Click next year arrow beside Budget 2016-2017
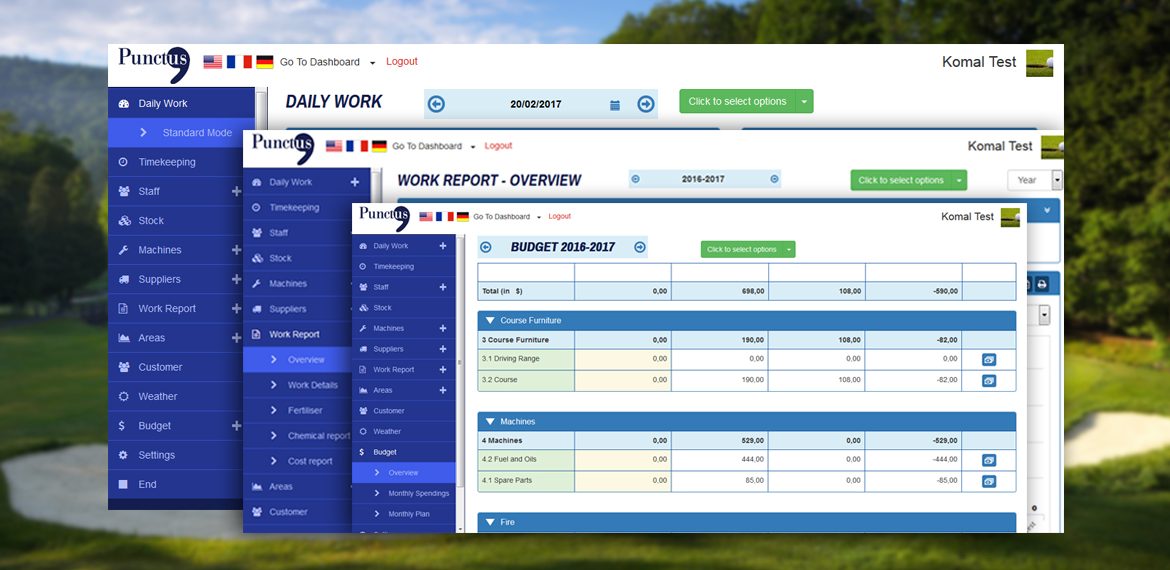Screen dimensions: 1170x570 coord(640,247)
